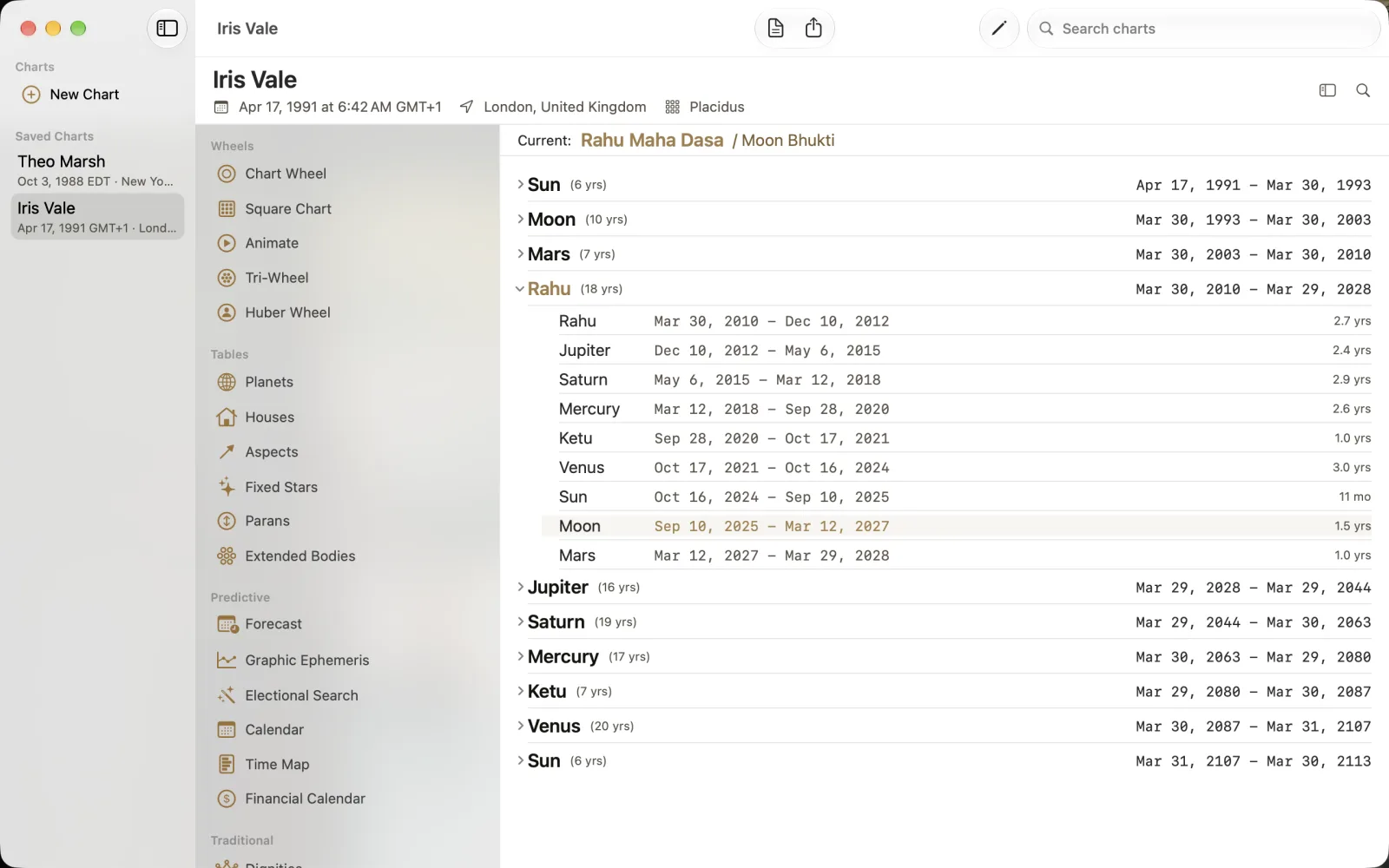Viewport: 1389px width, 868px height.
Task: Click the magnifier icon below search field
Action: [1363, 90]
